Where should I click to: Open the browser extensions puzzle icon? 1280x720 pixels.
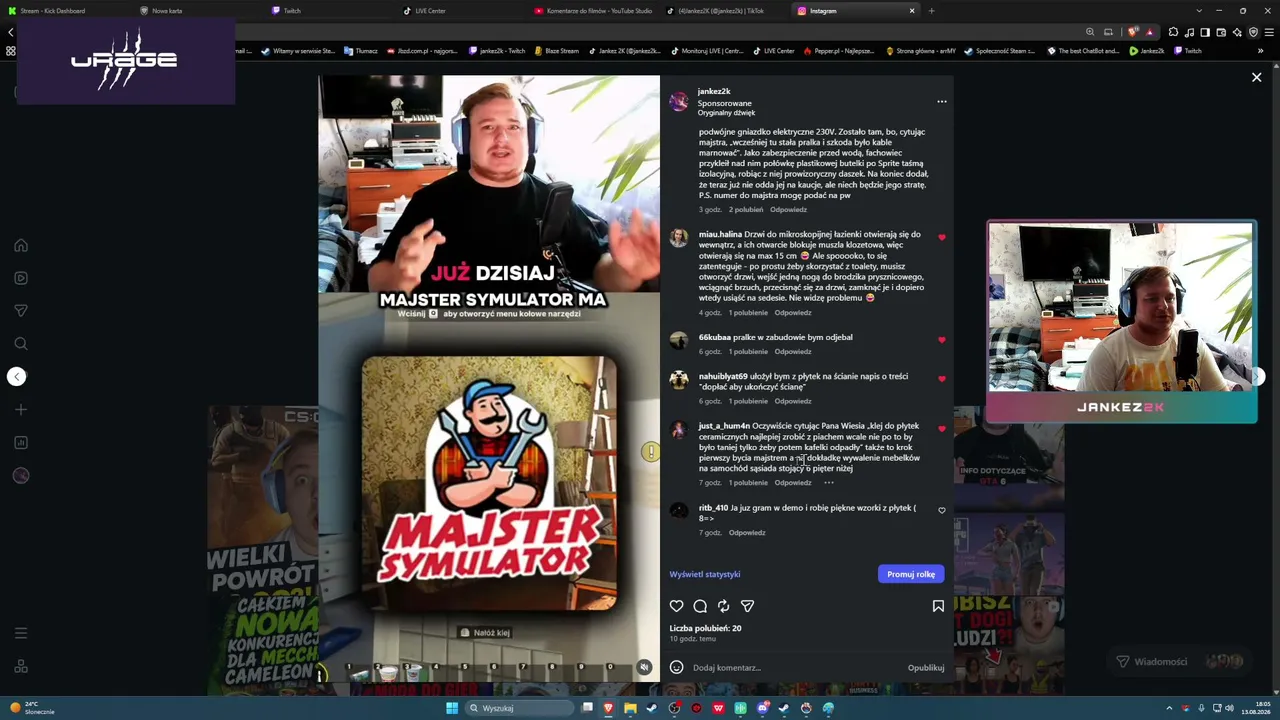[1173, 32]
